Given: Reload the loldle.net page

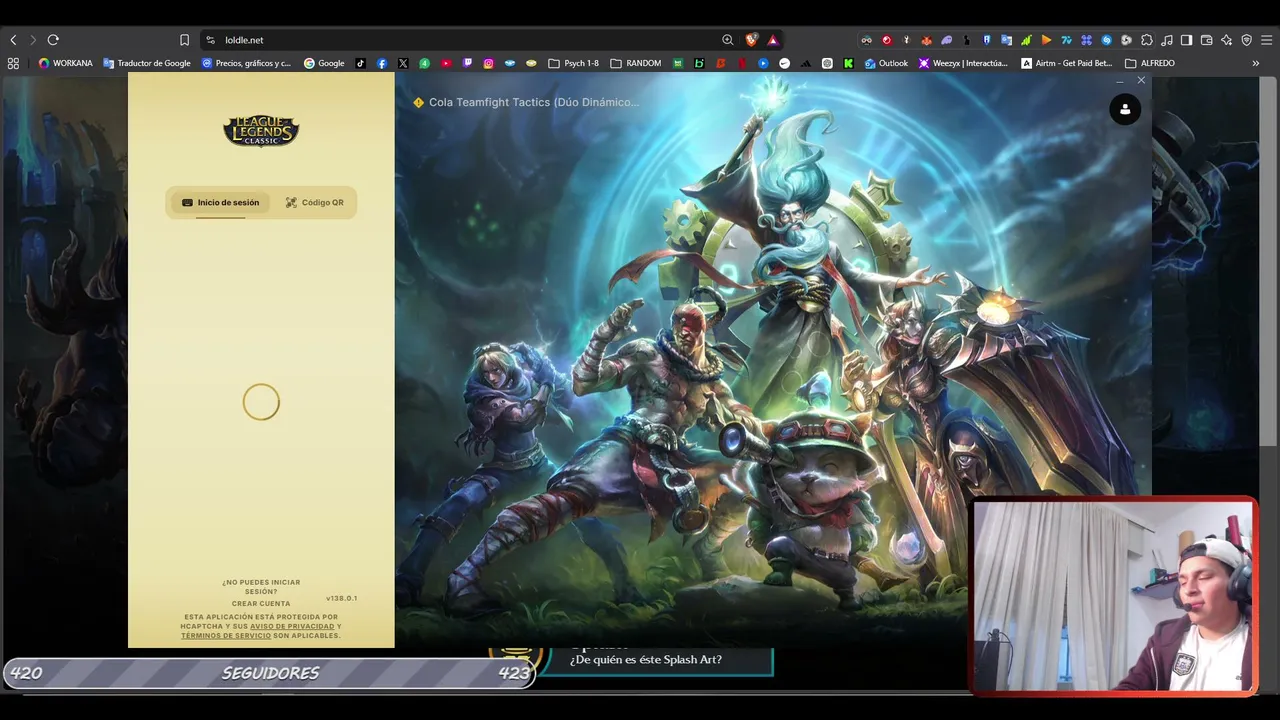Looking at the screenshot, I should [53, 40].
